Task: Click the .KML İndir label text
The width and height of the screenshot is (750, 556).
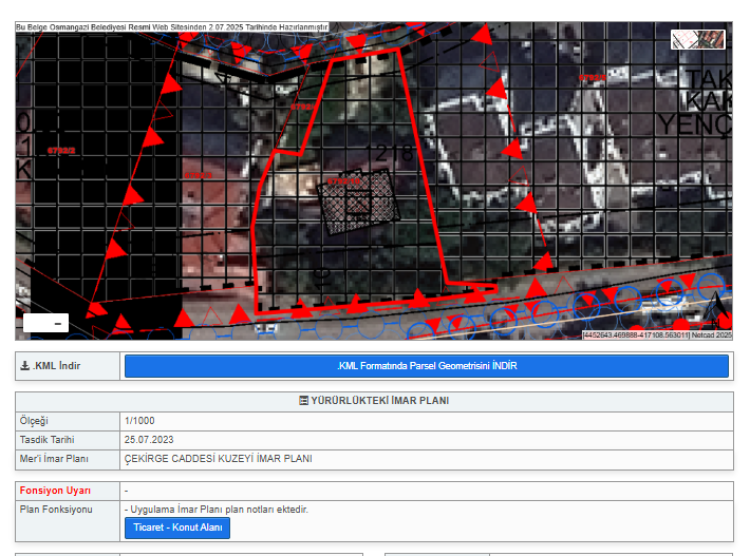Action: [x=56, y=366]
